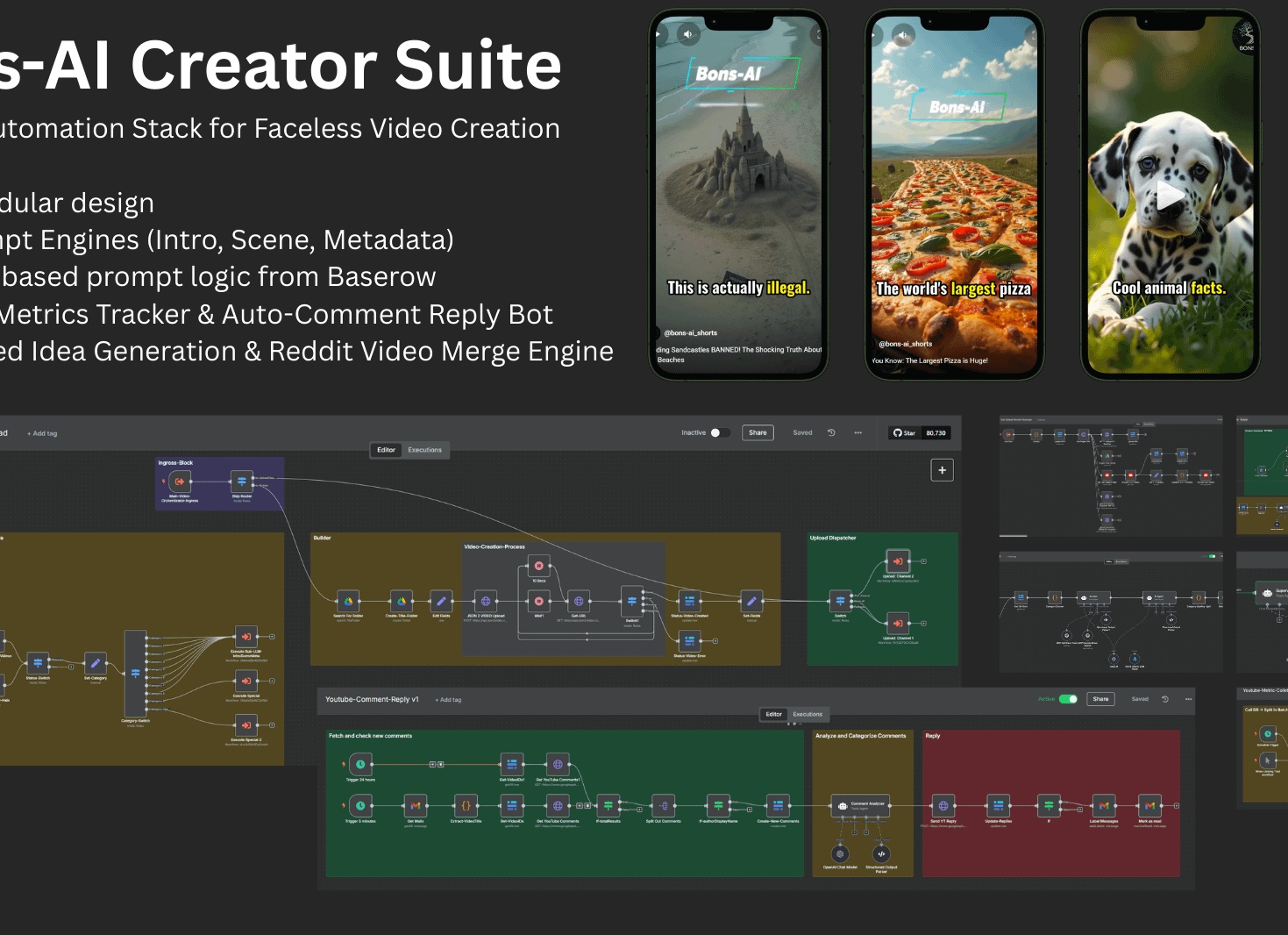Toggle the Inactive workflow switch

[x=719, y=432]
